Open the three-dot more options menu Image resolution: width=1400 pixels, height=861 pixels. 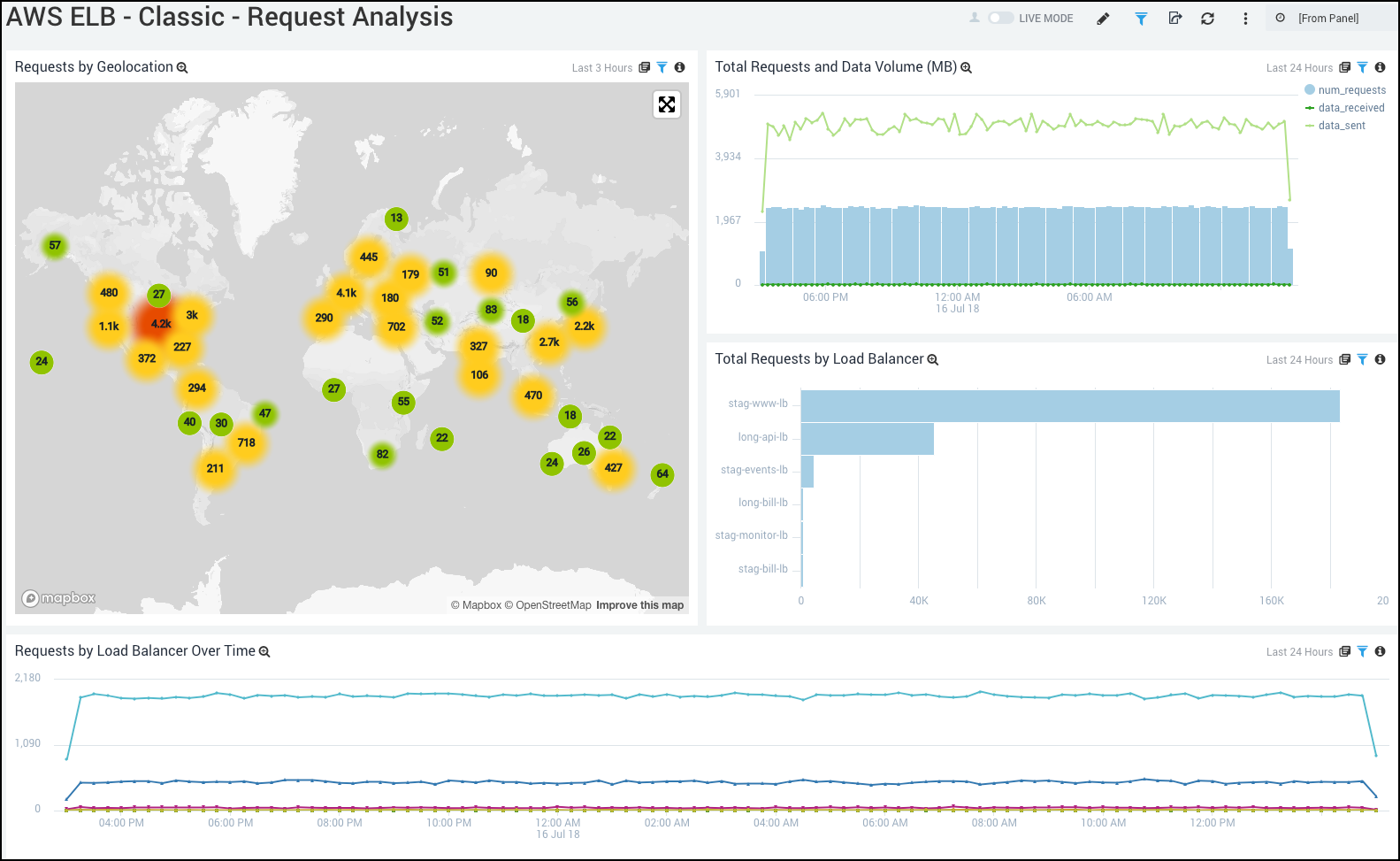(1245, 19)
